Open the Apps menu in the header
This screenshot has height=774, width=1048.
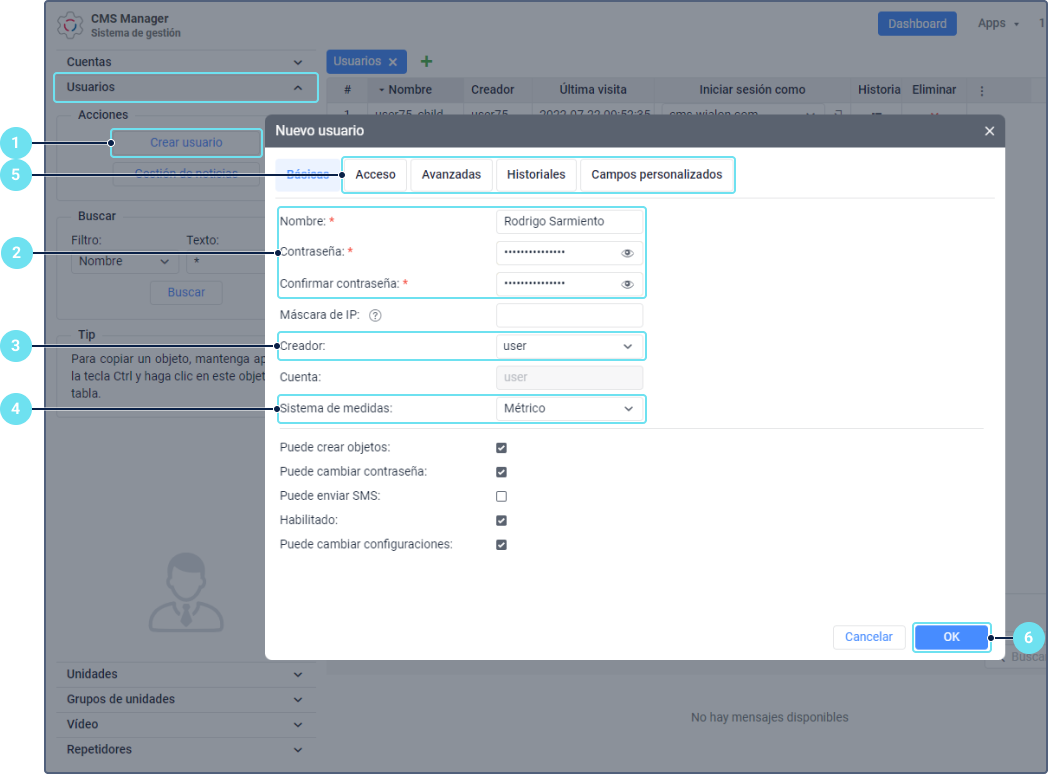997,24
